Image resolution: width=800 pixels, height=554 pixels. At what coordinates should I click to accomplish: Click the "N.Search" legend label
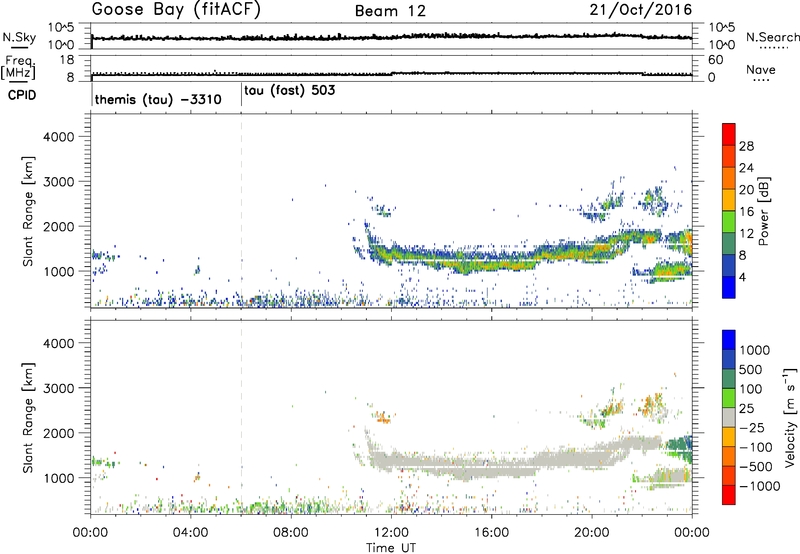point(772,37)
